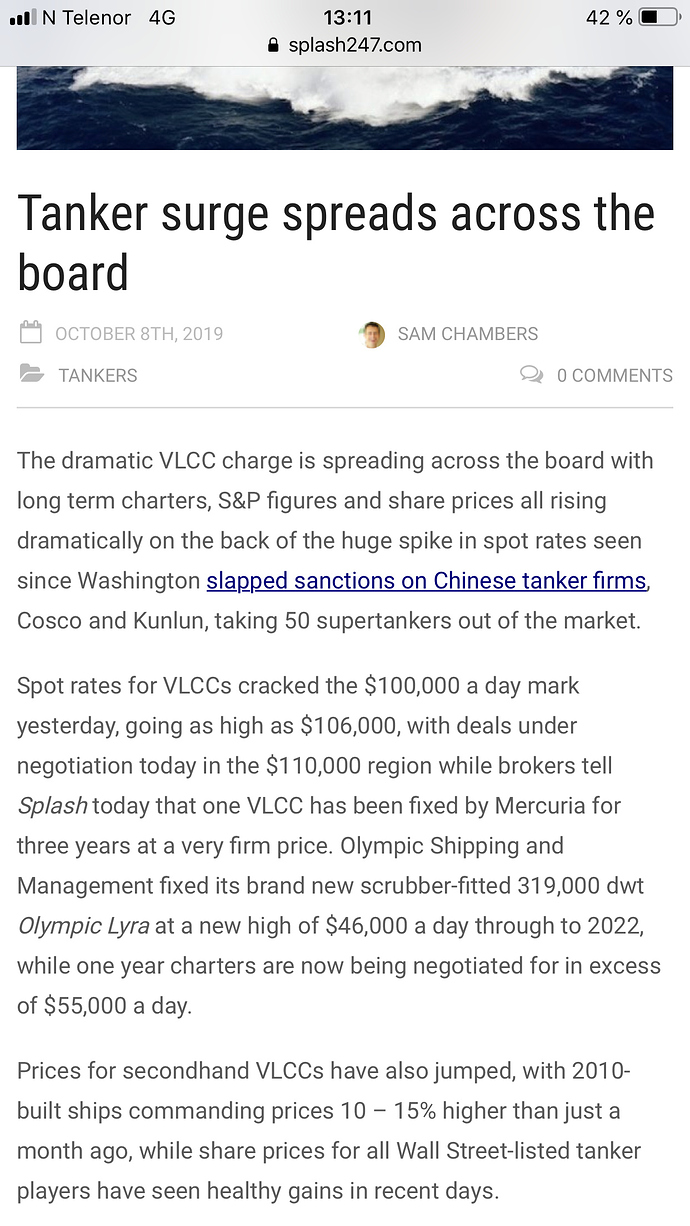Open the 'slapped sanctions on Chinese tanker firms' link
Image resolution: width=690 pixels, height=1226 pixels.
(x=427, y=580)
